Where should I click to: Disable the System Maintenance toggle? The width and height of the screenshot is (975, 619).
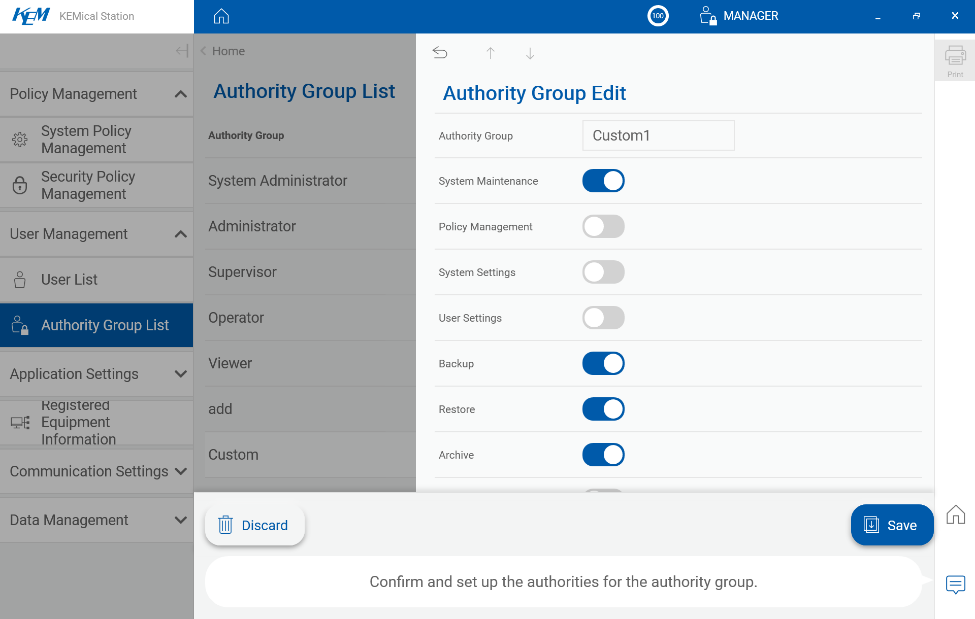[603, 181]
